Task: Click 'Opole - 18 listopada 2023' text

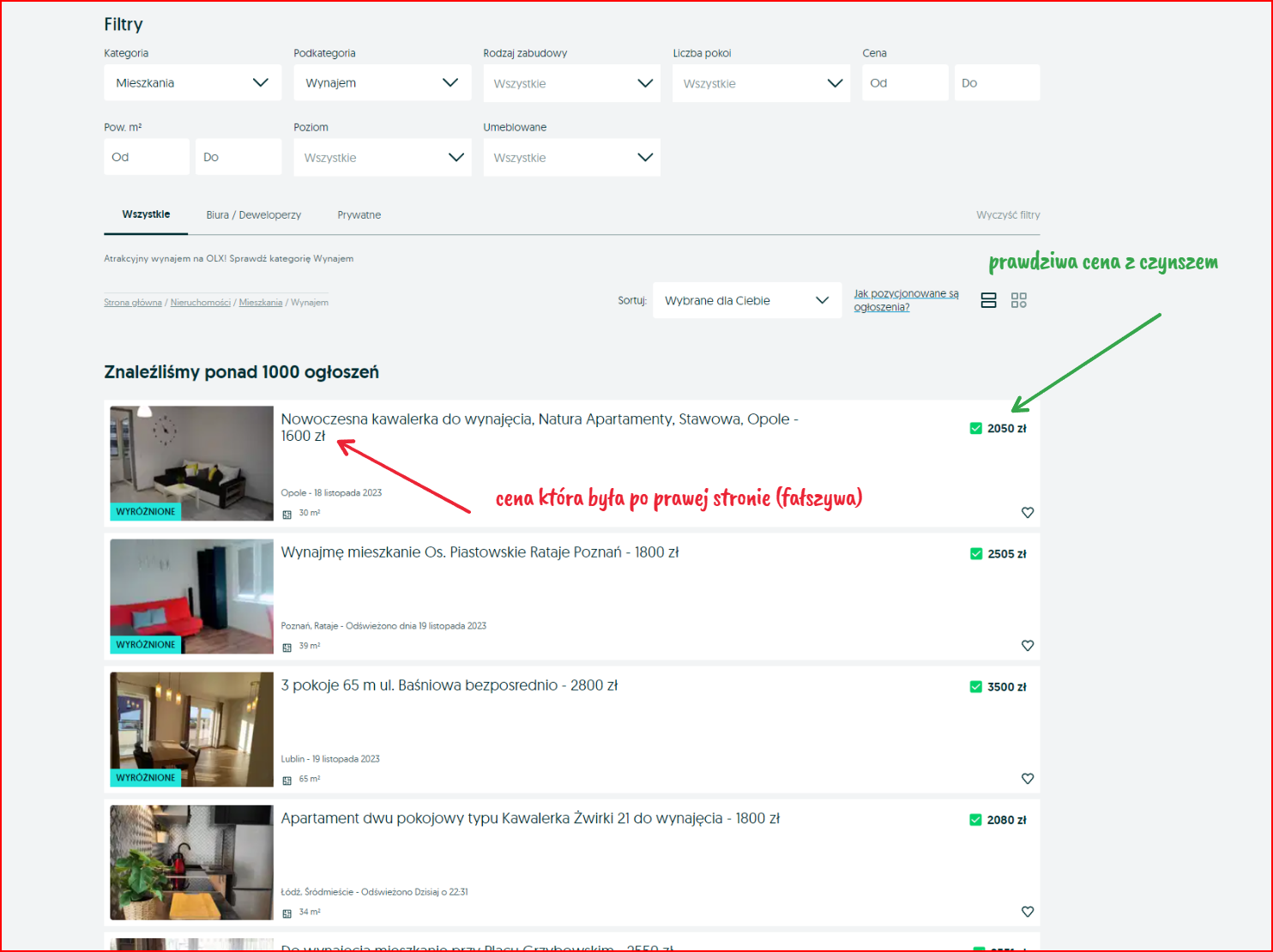Action: (331, 492)
